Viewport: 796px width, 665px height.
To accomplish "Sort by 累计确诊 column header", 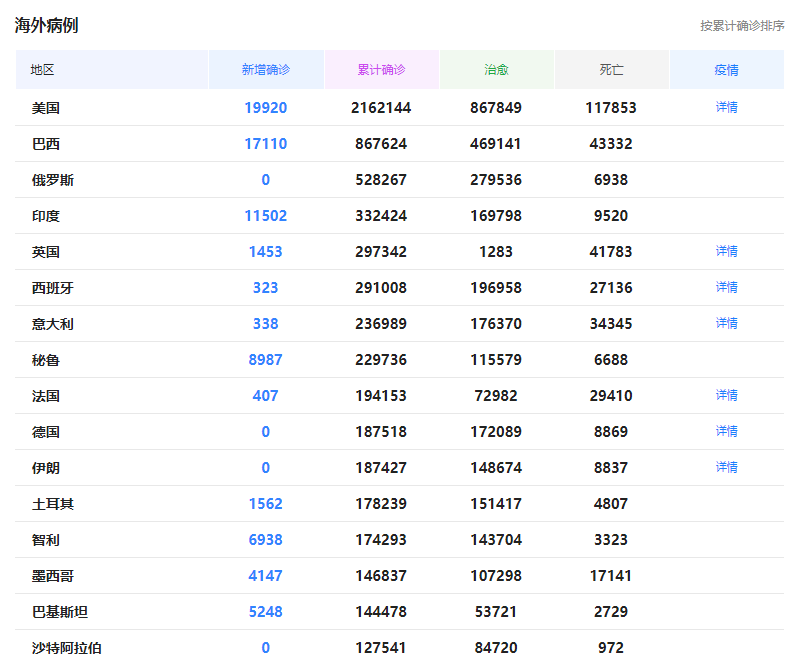I will point(382,70).
